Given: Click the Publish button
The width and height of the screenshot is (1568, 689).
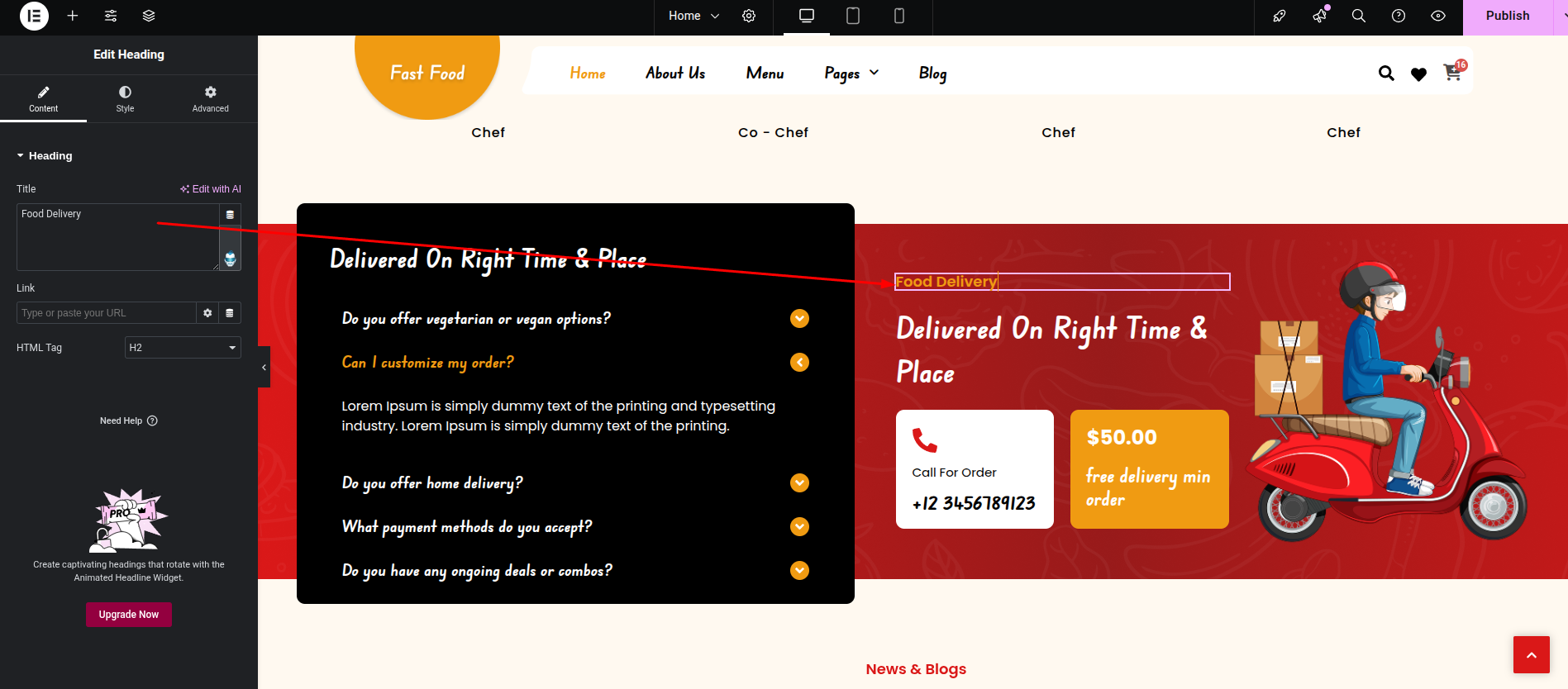Looking at the screenshot, I should 1508,16.
